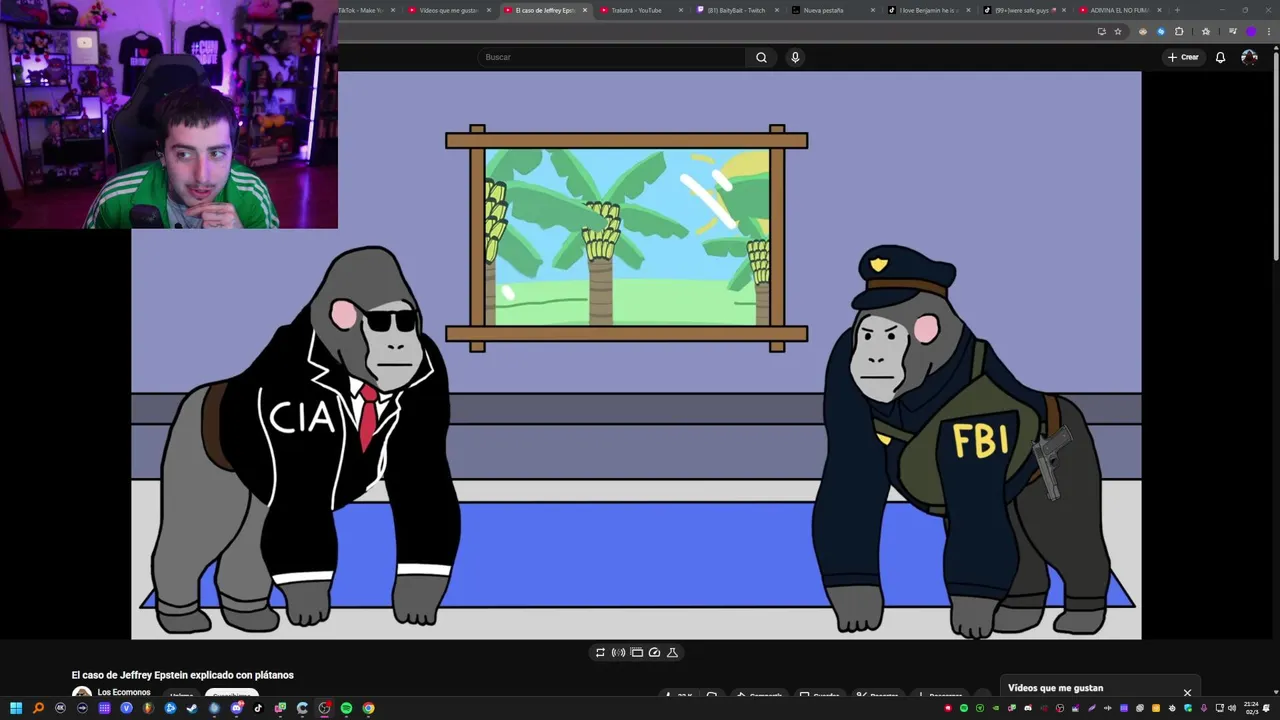Activate voice search microphone icon
1280x720 pixels.
pos(795,57)
